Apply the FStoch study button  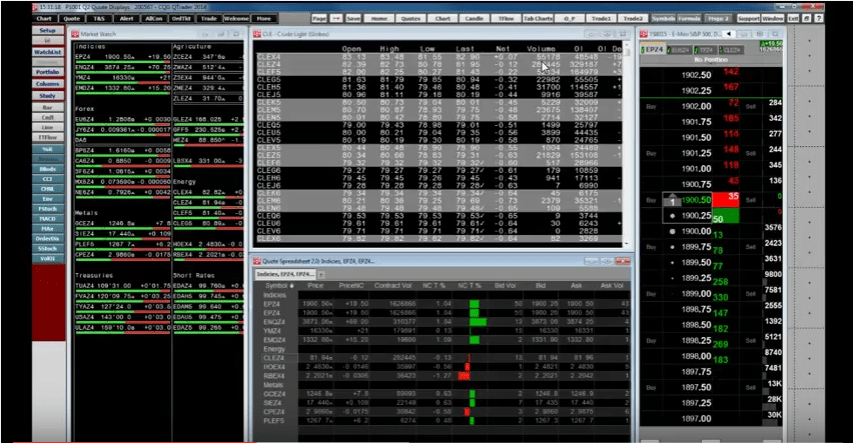(48, 209)
